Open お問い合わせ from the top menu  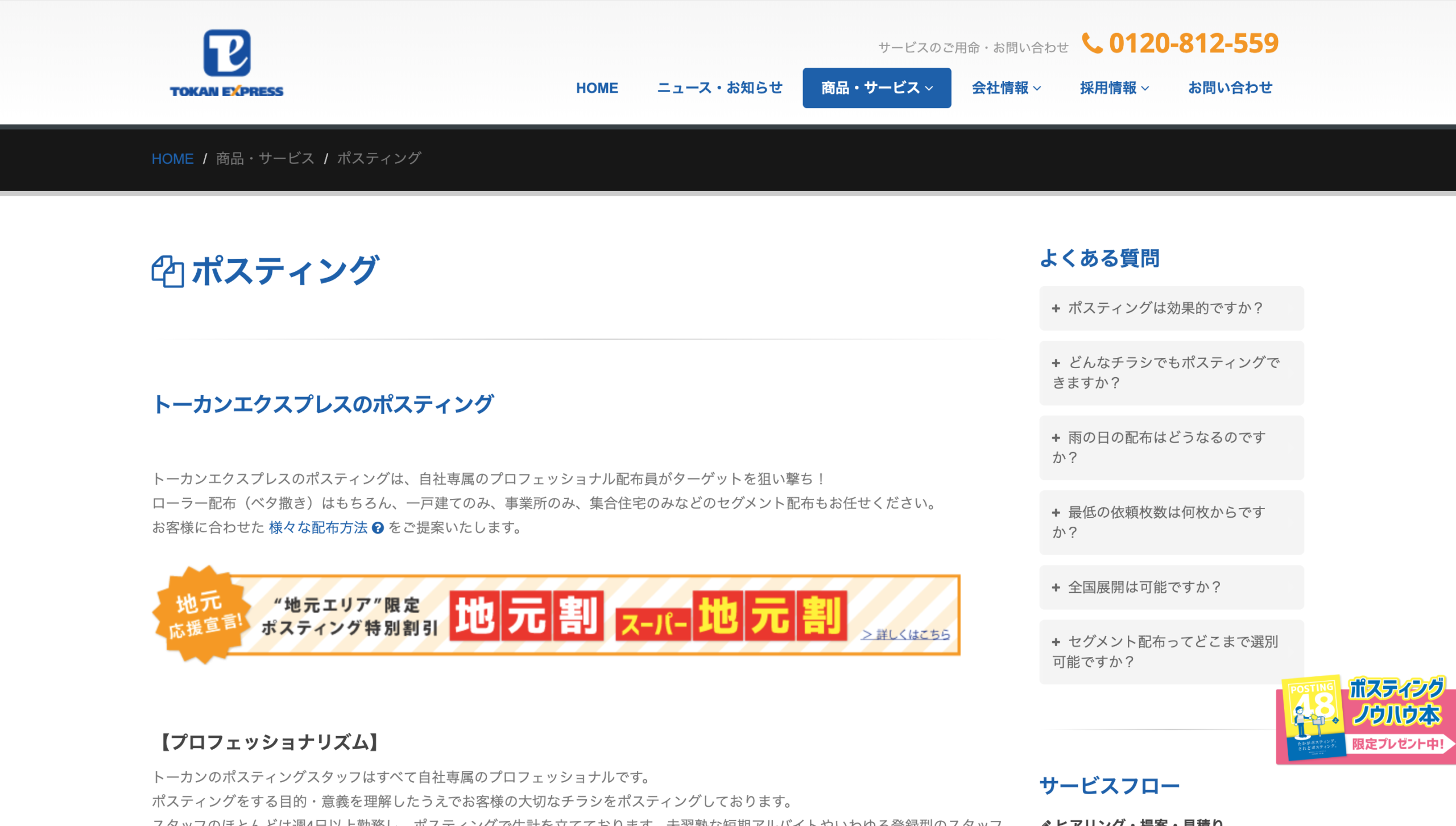(1230, 87)
